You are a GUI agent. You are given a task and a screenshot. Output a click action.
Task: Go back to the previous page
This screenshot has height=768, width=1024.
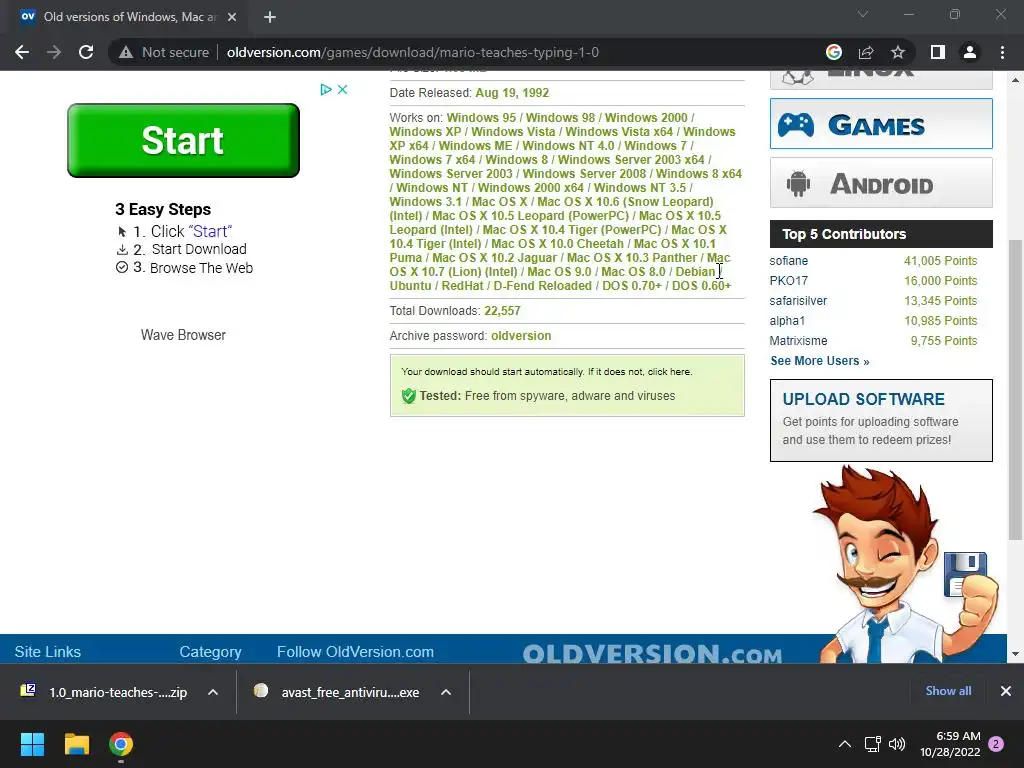pyautogui.click(x=22, y=52)
